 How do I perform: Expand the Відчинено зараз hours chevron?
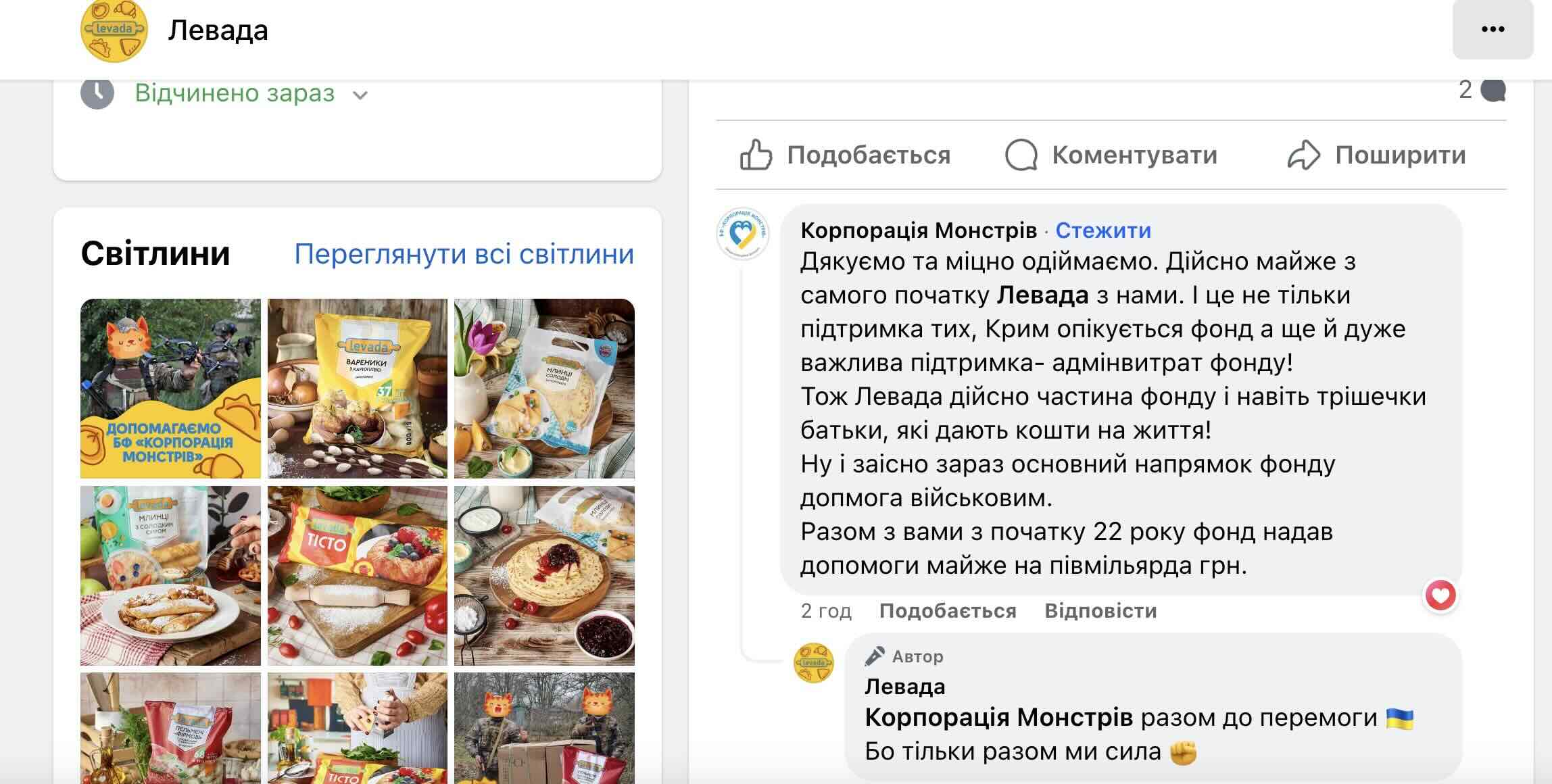click(x=360, y=95)
